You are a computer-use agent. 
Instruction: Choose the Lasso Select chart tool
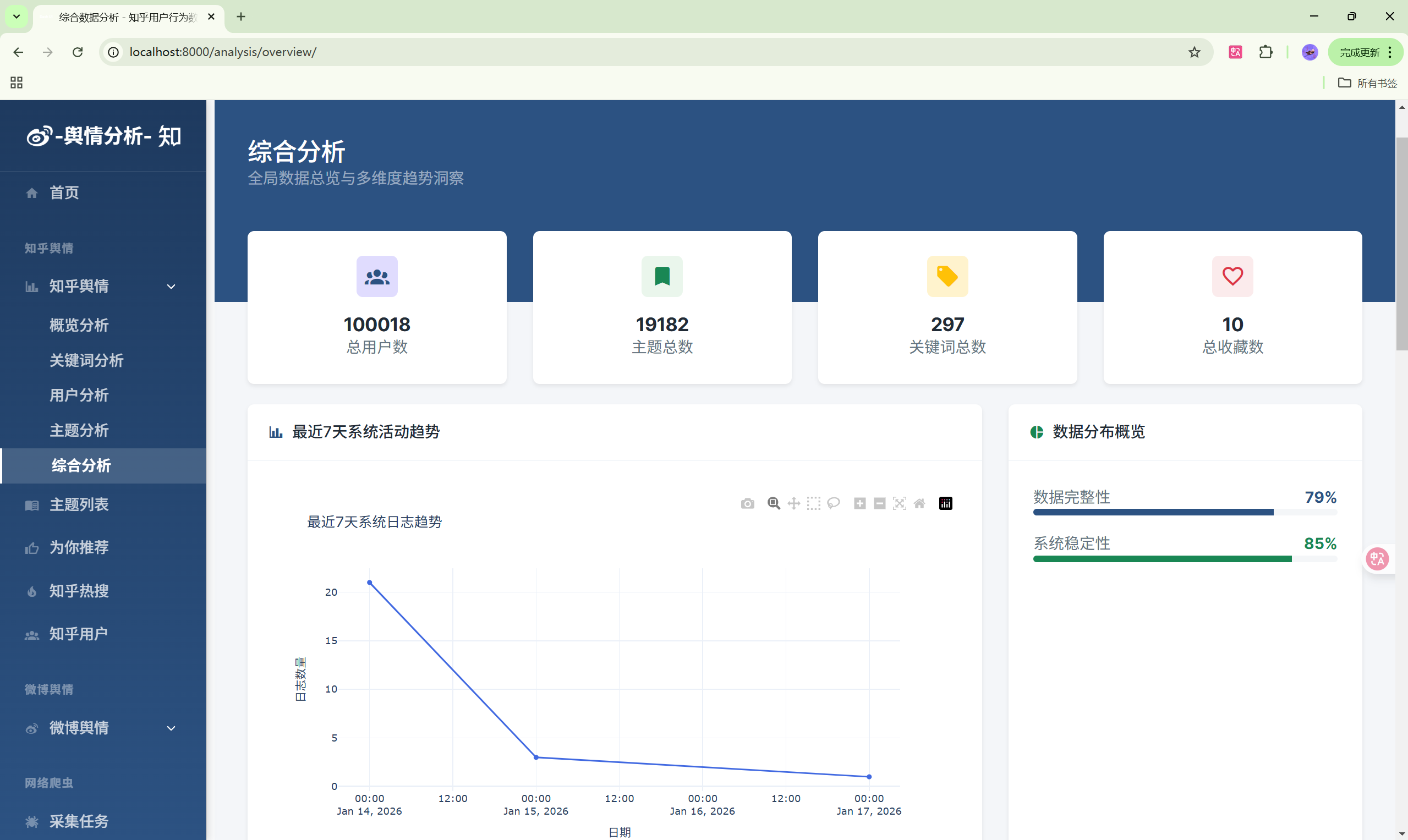(x=834, y=503)
